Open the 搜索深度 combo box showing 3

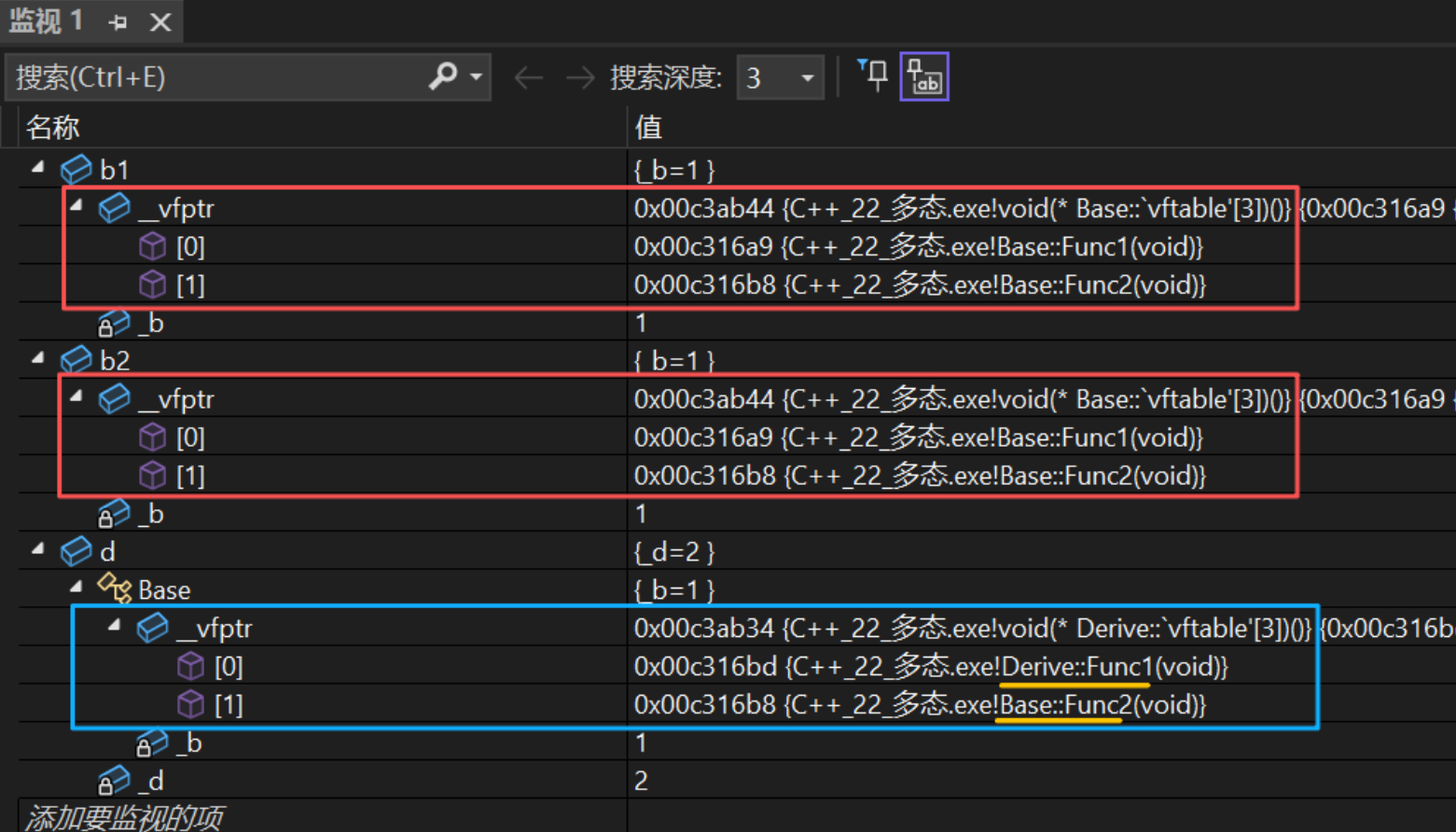(x=780, y=77)
